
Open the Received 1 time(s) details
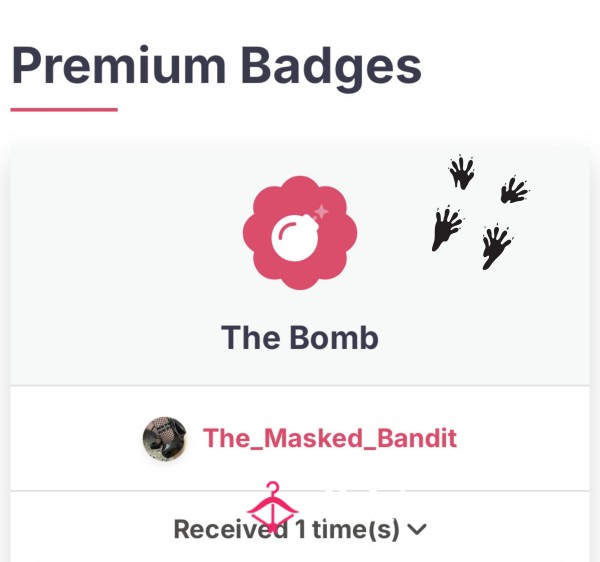[300, 529]
